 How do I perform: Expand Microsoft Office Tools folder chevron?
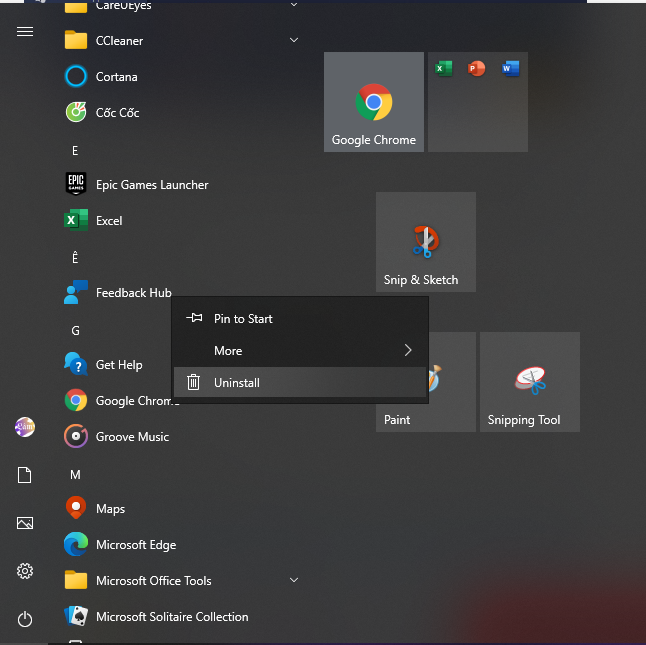[294, 580]
